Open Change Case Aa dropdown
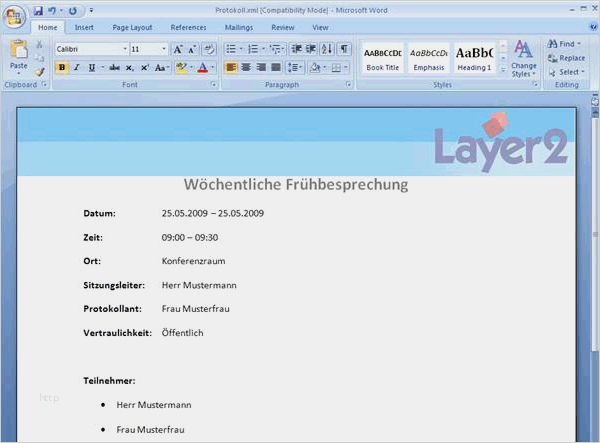This screenshot has width=600, height=443. pyautogui.click(x=162, y=68)
